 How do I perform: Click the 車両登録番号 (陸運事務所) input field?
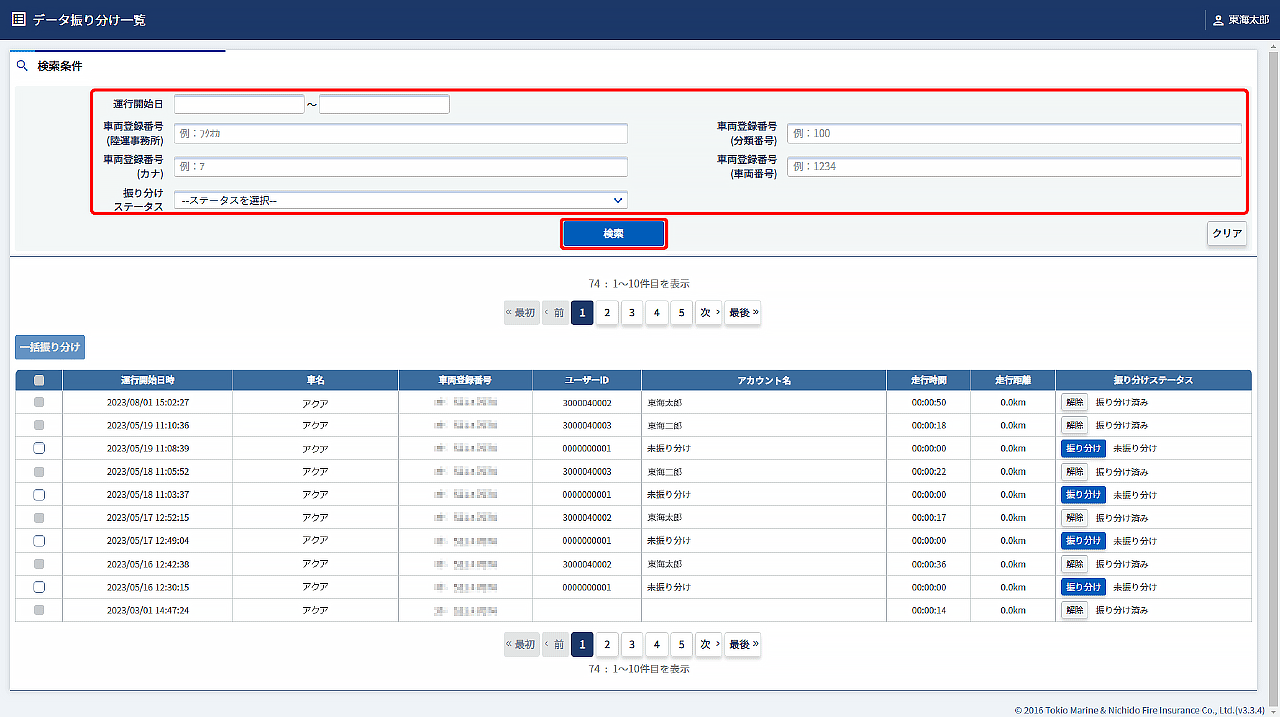(400, 133)
